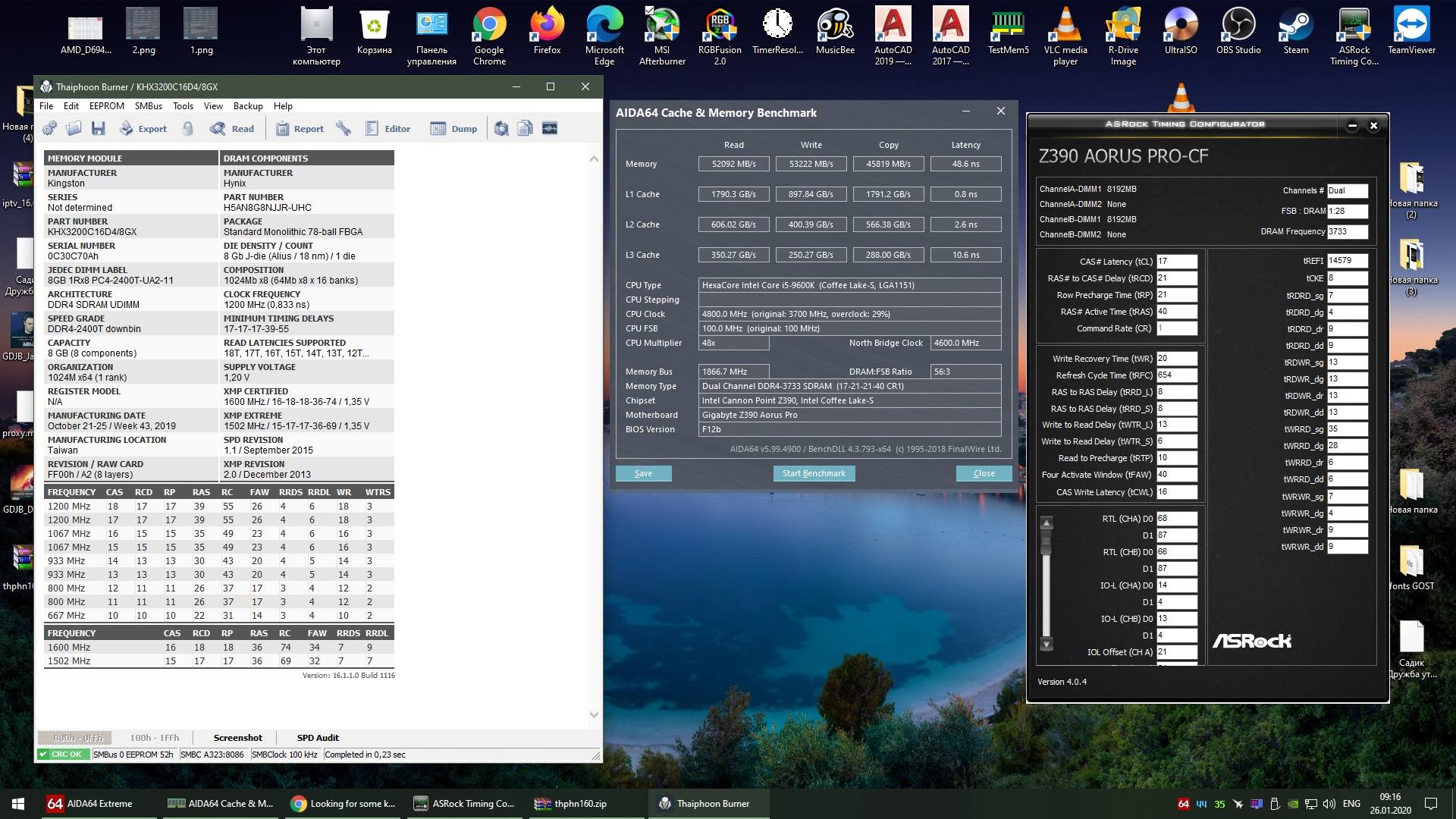Click the wrench tool icon in Thaiphoon toolbar
1456x819 pixels.
click(x=344, y=129)
